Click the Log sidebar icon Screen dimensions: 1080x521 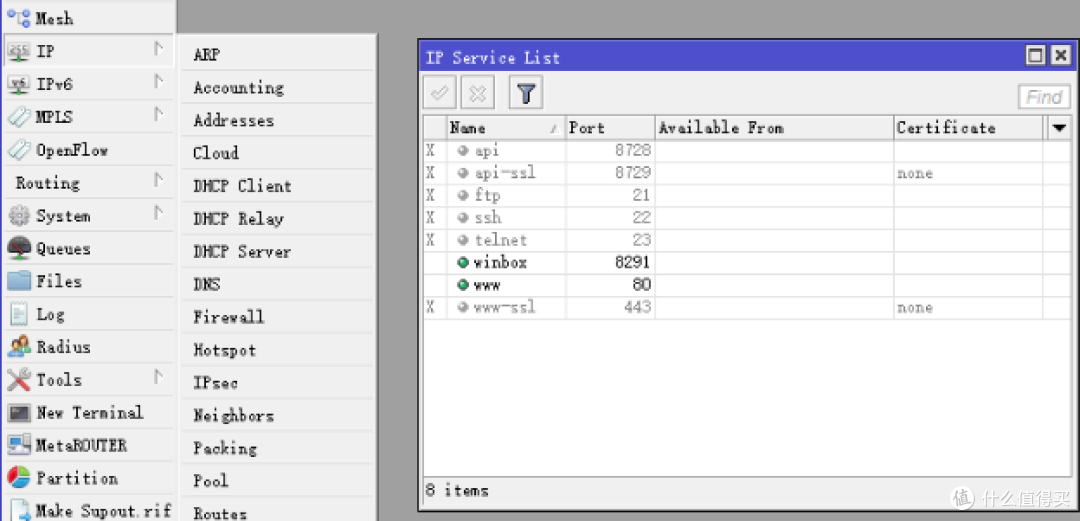(19, 314)
